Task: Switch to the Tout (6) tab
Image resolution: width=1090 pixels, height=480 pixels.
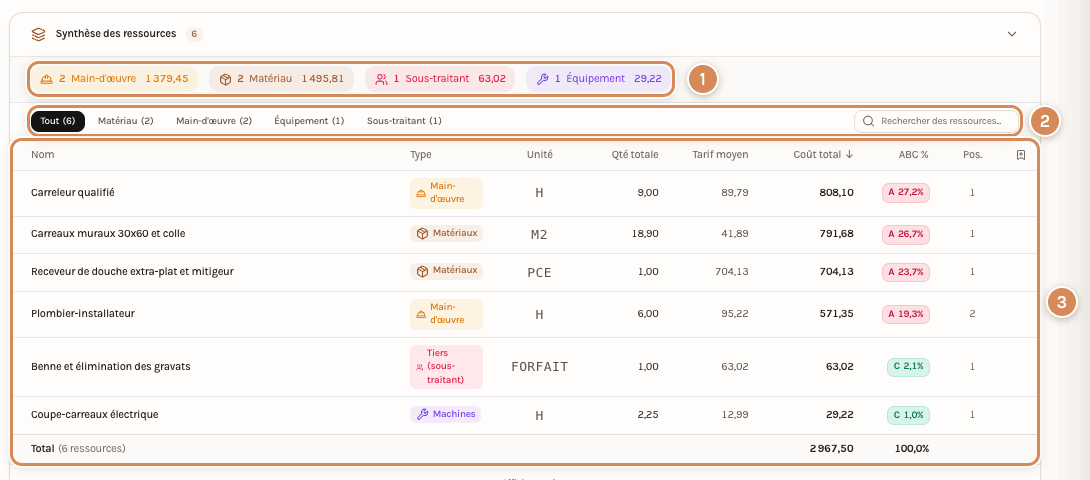Action: click(x=58, y=121)
